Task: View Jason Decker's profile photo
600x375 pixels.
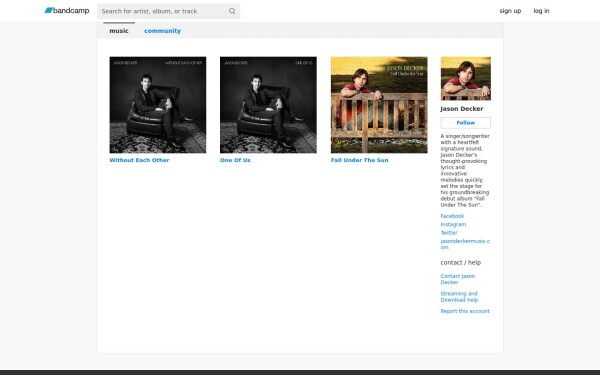Action: pyautogui.click(x=466, y=78)
